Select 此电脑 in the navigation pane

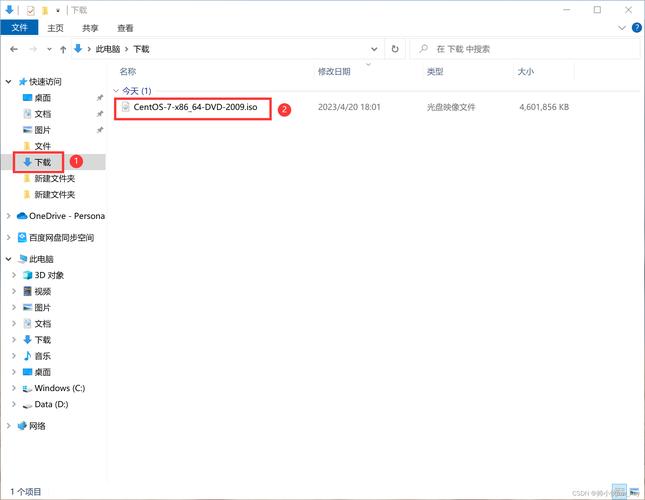[41, 259]
